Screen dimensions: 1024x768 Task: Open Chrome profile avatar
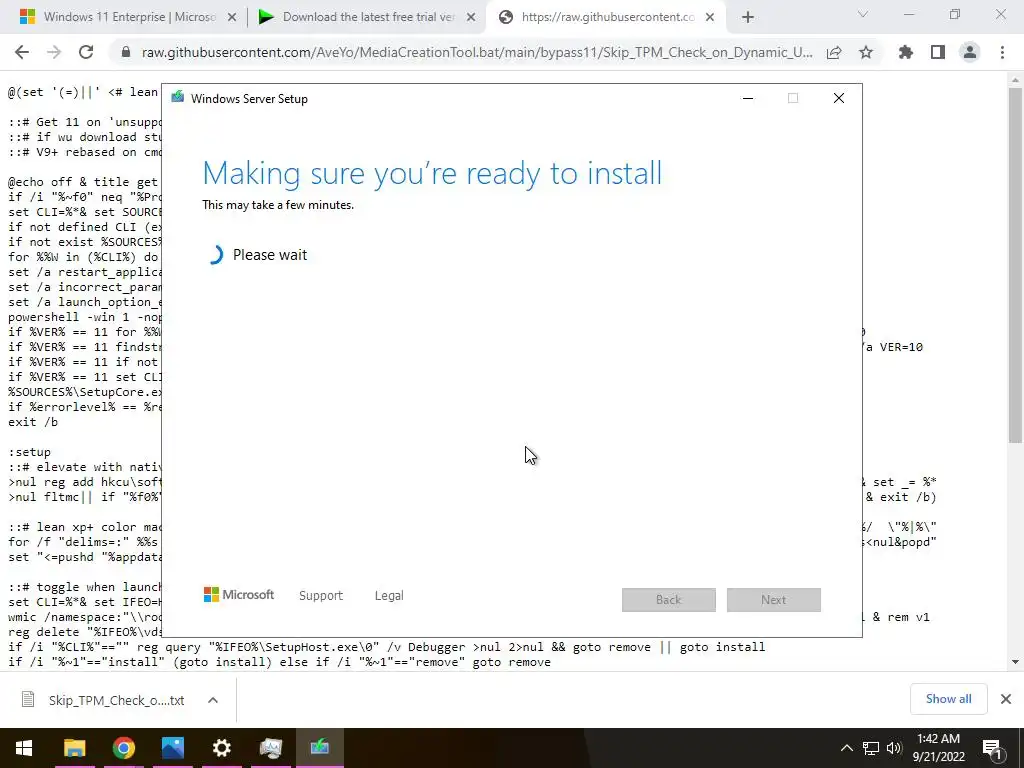pyautogui.click(x=970, y=52)
